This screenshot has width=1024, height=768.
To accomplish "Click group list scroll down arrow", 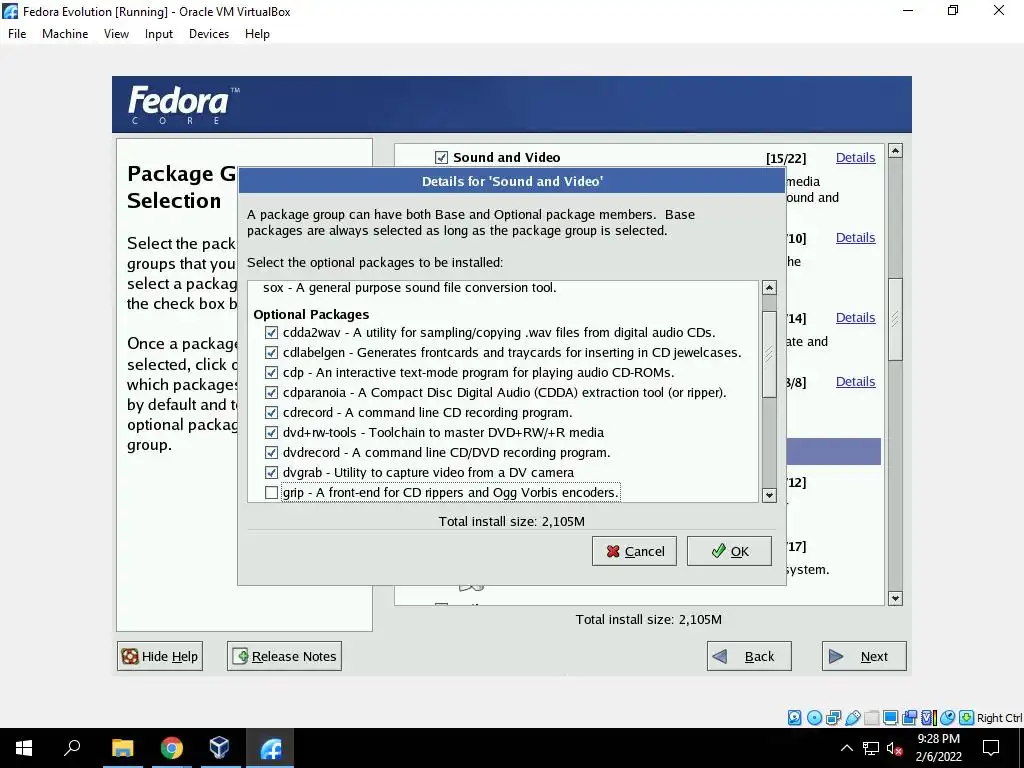I will tap(895, 598).
